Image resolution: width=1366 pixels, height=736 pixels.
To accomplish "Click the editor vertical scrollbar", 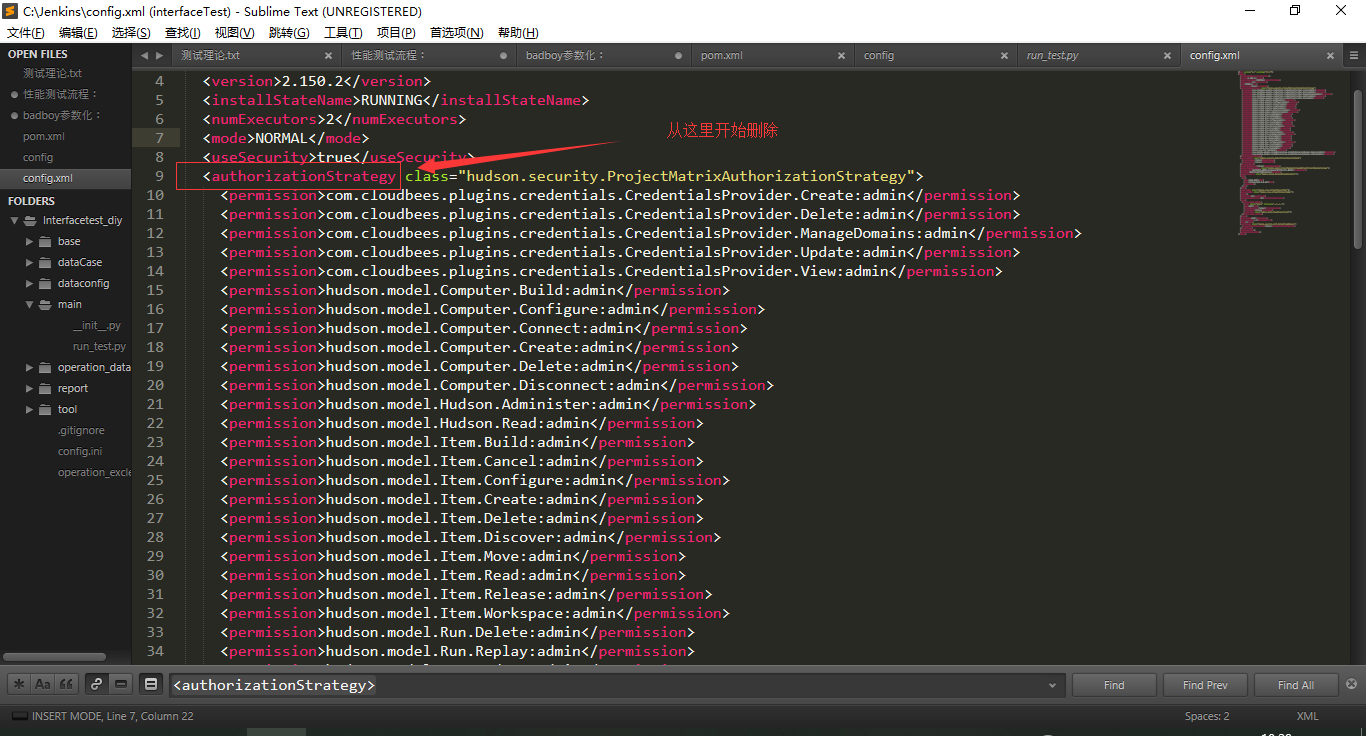I will (1357, 170).
